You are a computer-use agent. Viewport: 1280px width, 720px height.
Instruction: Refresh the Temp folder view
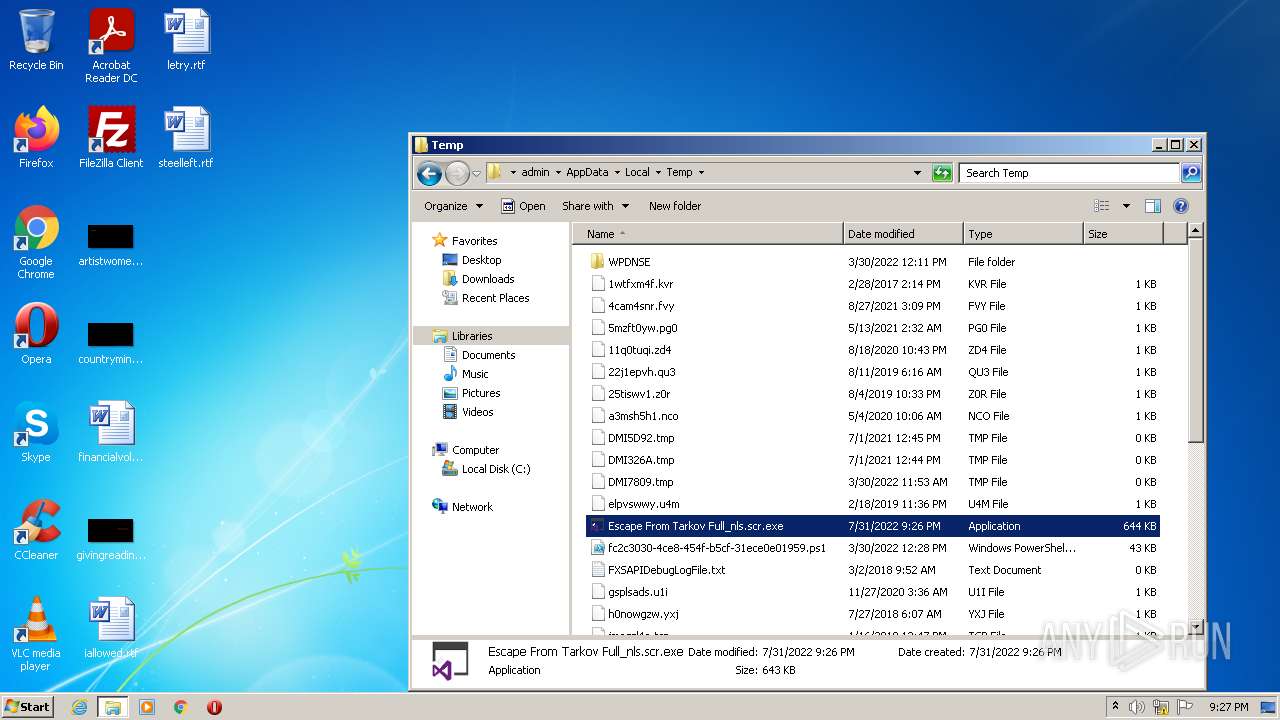(942, 173)
